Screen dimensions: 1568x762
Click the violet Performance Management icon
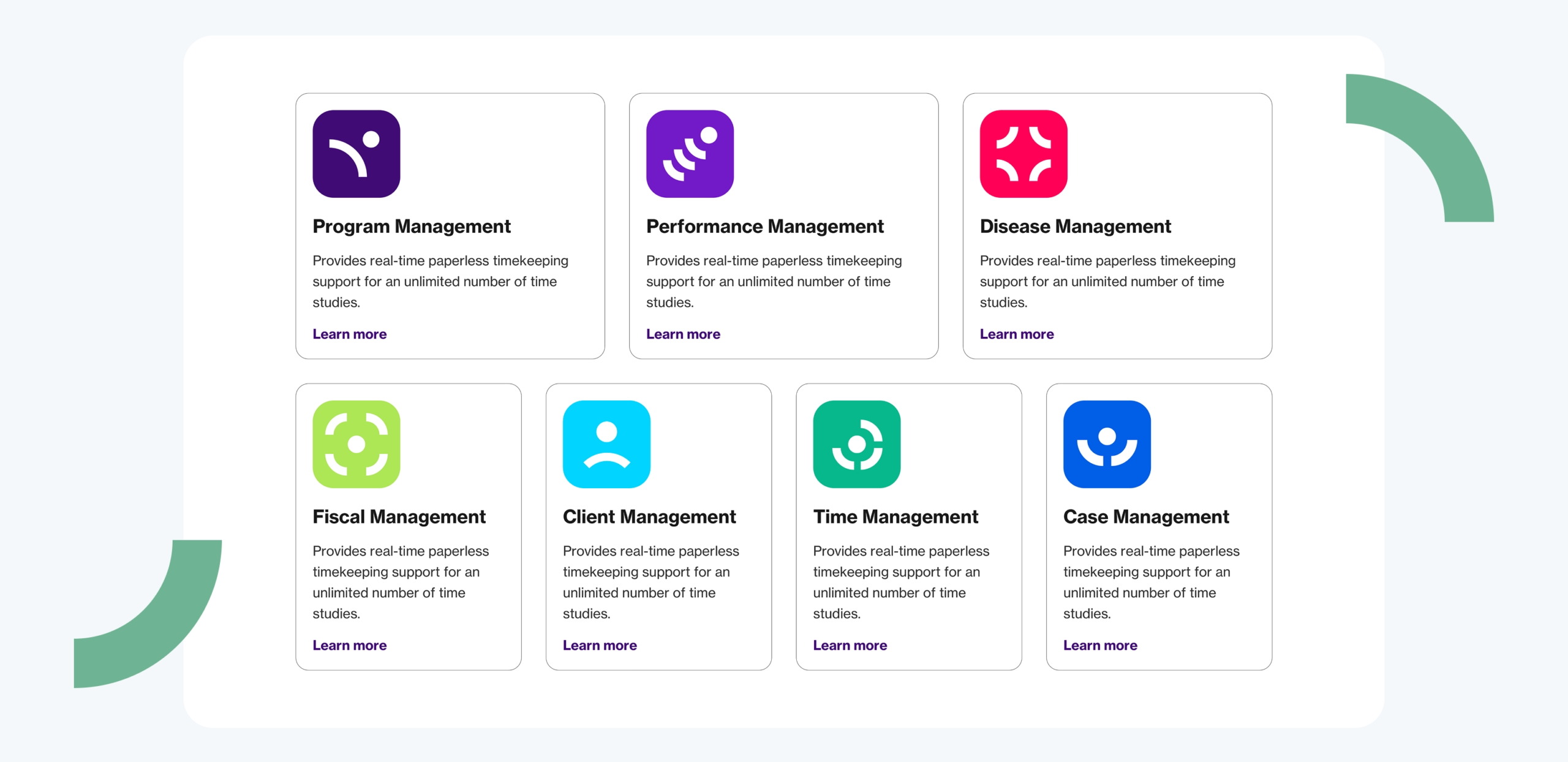(690, 154)
